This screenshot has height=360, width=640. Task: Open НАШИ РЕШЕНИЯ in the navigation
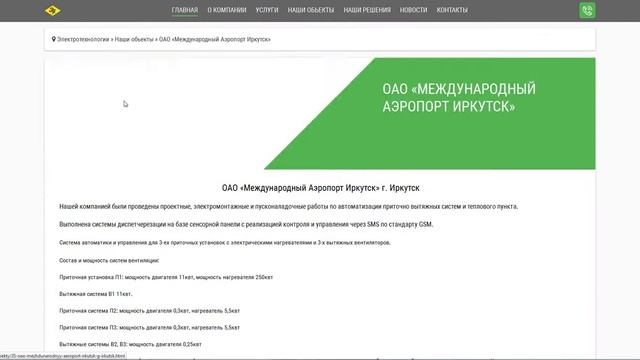tap(367, 10)
